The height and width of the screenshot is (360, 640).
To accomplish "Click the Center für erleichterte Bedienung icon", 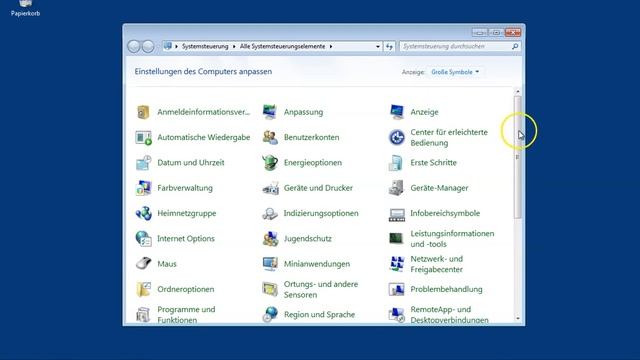I will click(x=396, y=137).
